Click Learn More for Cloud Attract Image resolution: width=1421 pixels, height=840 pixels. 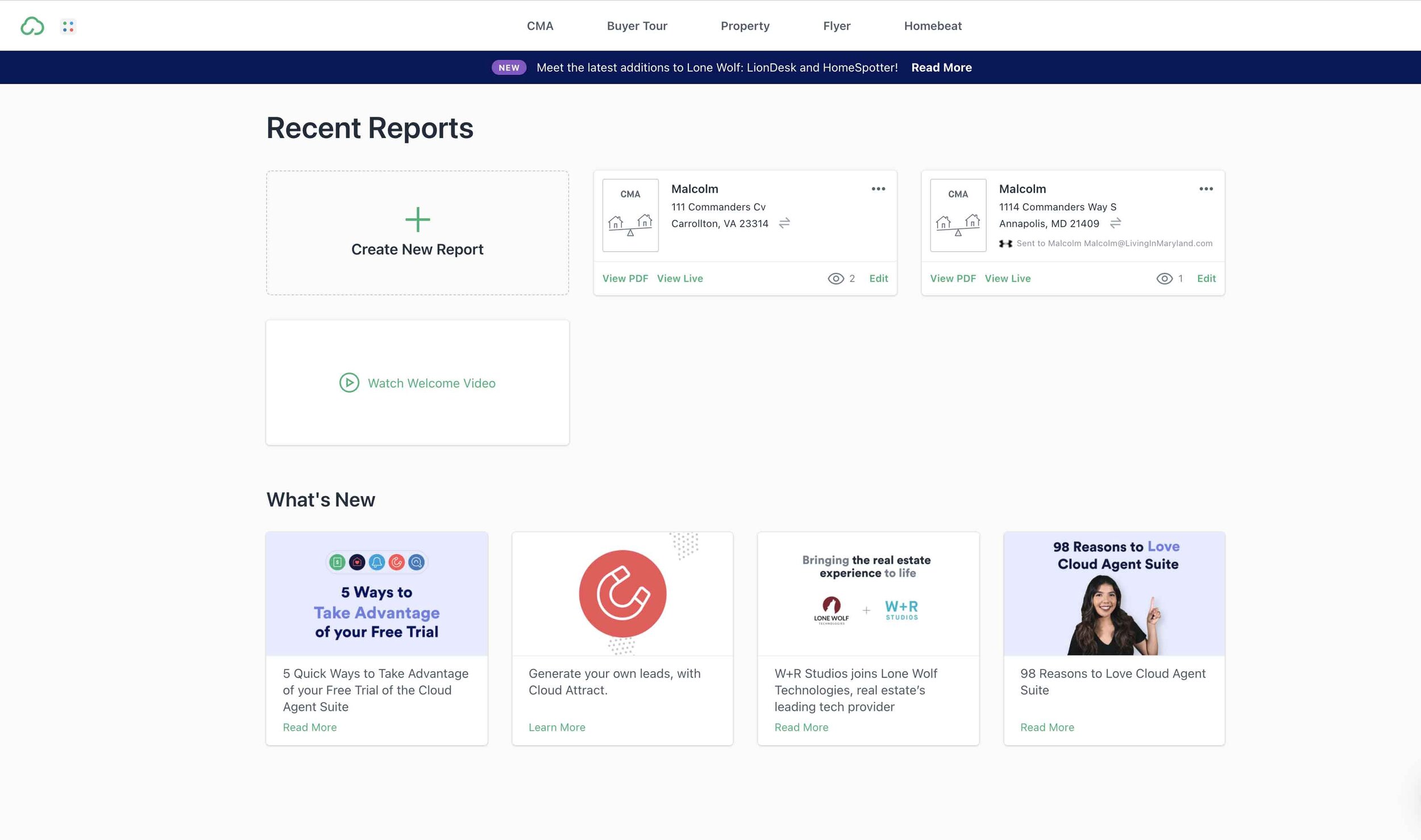[556, 727]
